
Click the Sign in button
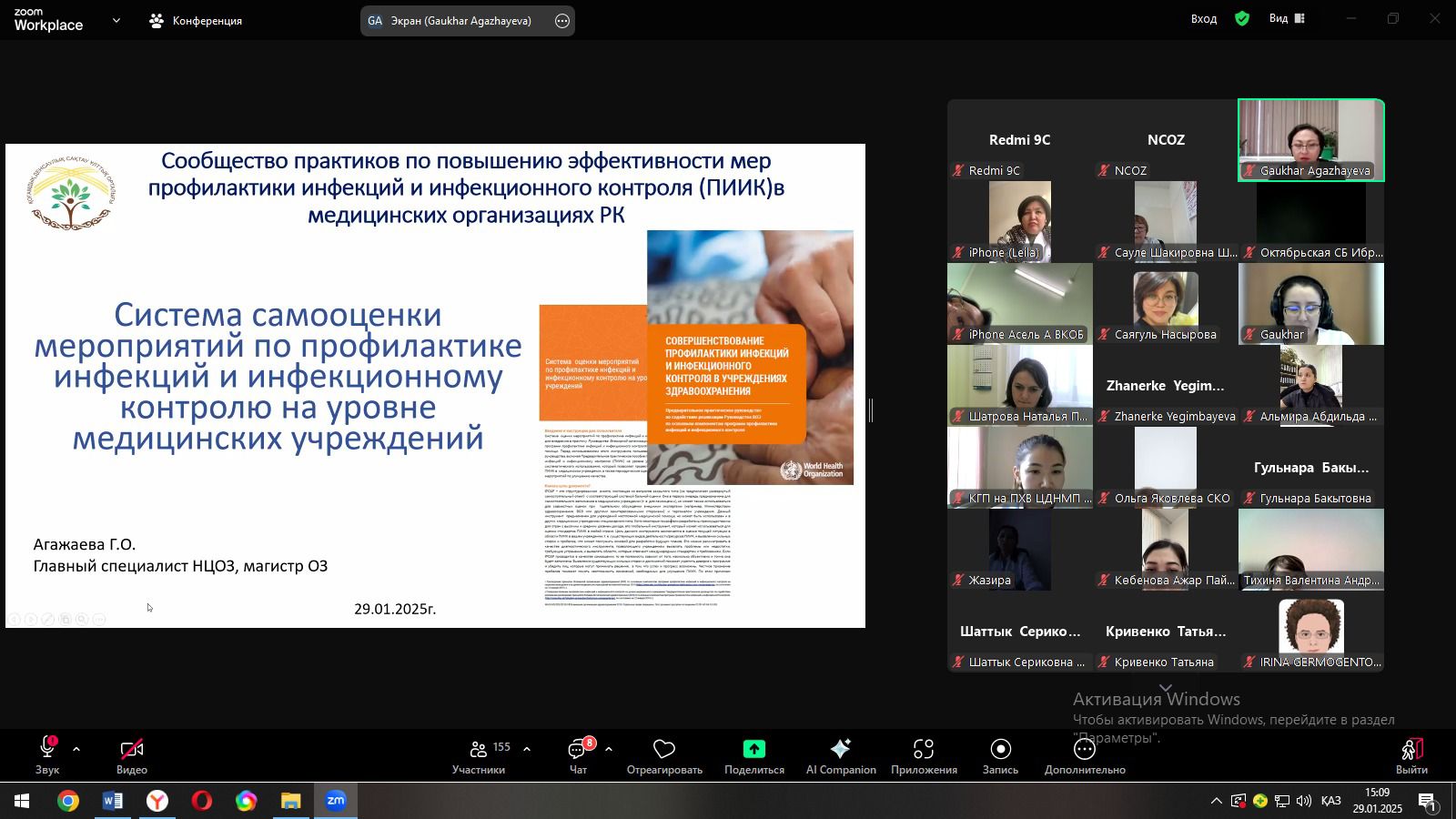click(1203, 19)
